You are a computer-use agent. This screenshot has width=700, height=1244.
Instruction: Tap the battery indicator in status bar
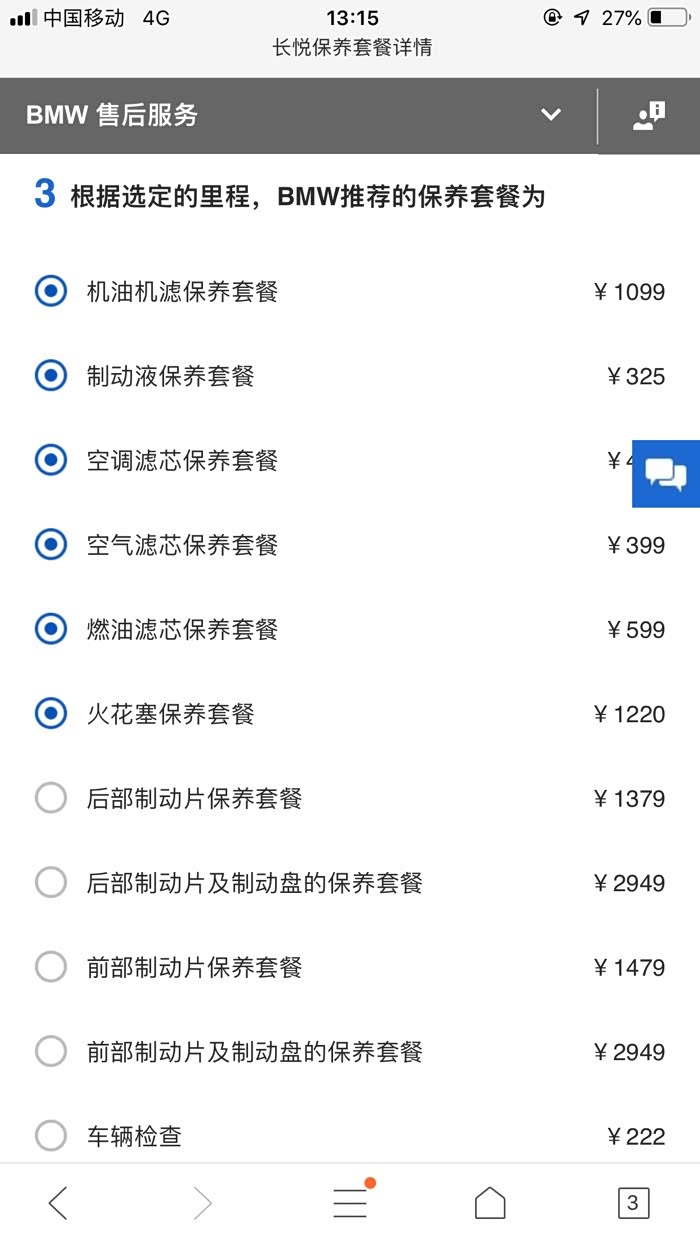pyautogui.click(x=668, y=18)
